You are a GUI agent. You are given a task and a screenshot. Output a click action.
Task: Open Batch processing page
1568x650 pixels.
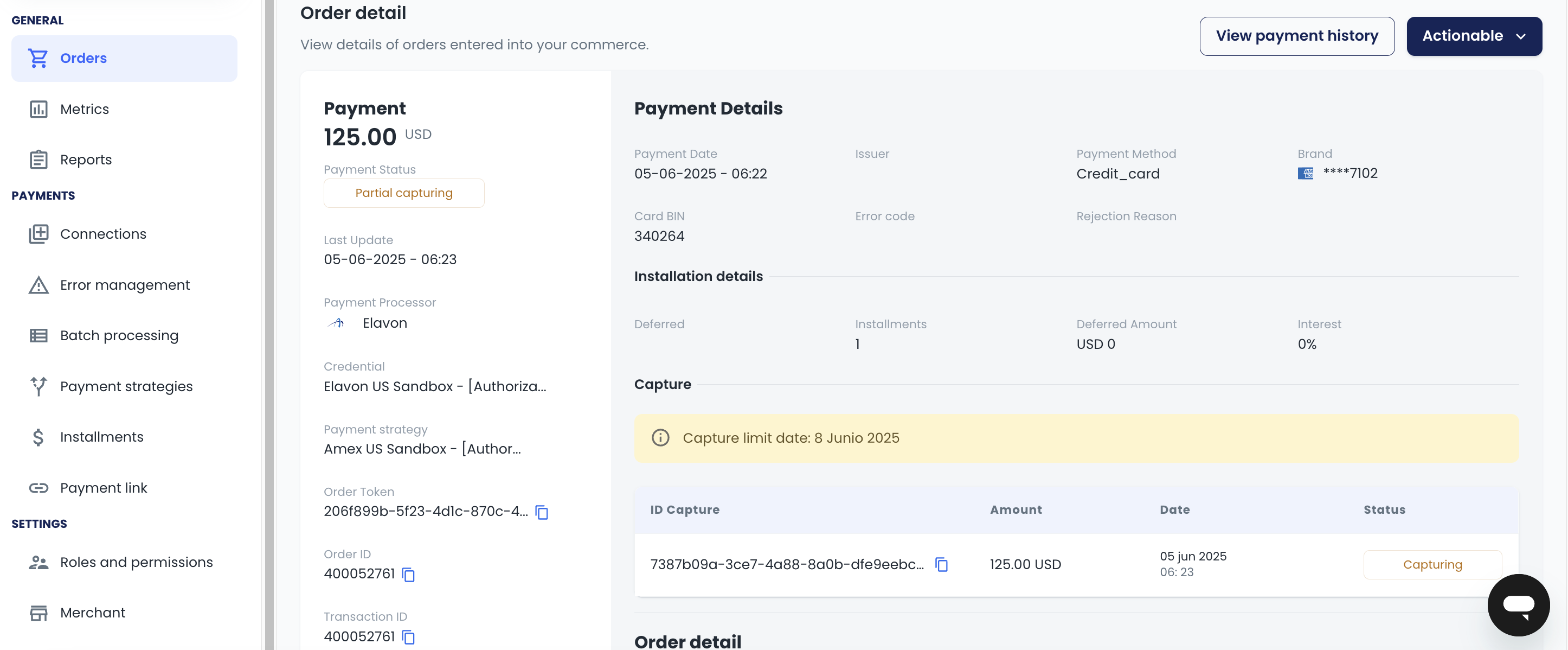(x=119, y=336)
